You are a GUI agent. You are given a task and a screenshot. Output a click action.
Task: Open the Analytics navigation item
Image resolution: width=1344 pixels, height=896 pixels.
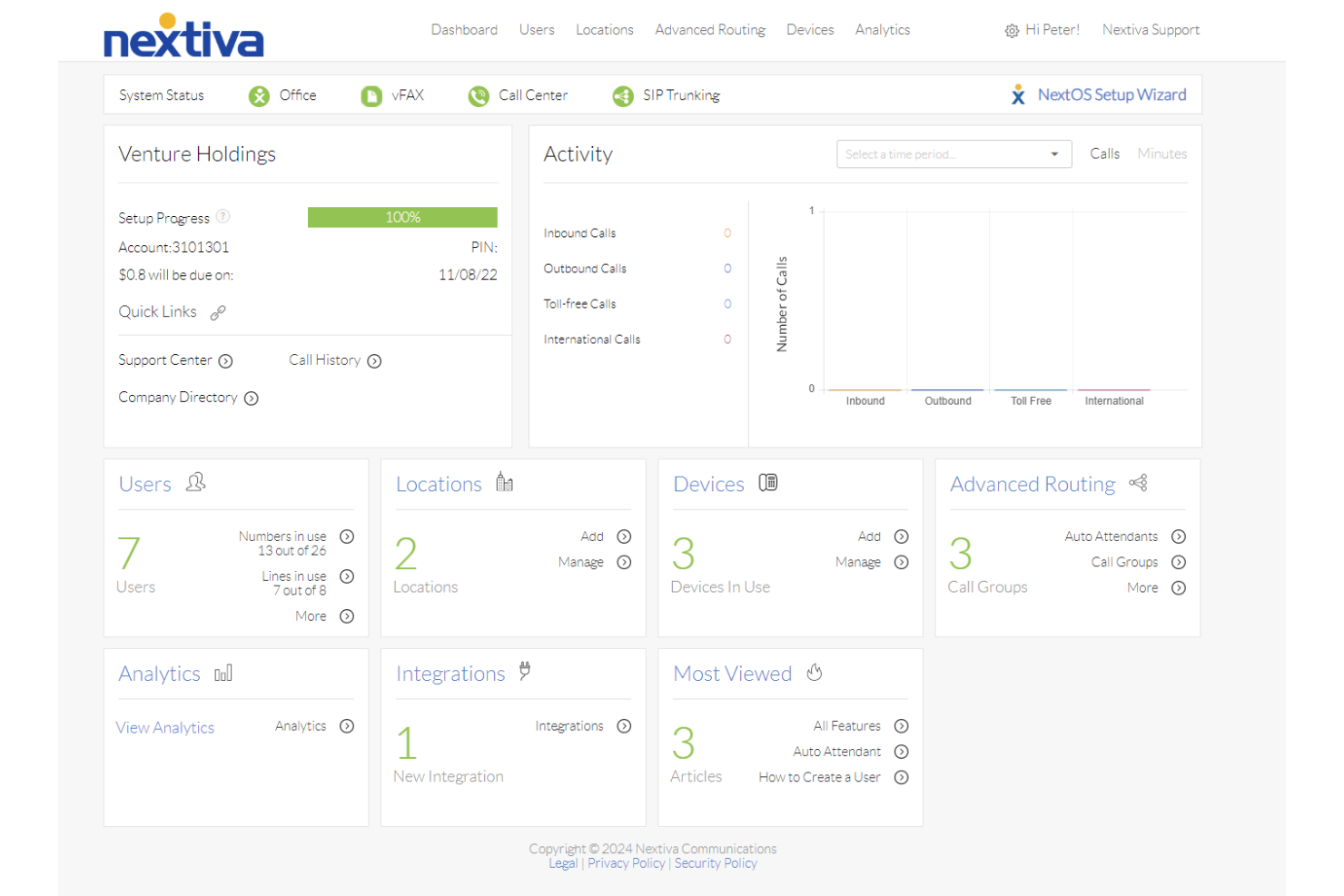[x=883, y=30]
